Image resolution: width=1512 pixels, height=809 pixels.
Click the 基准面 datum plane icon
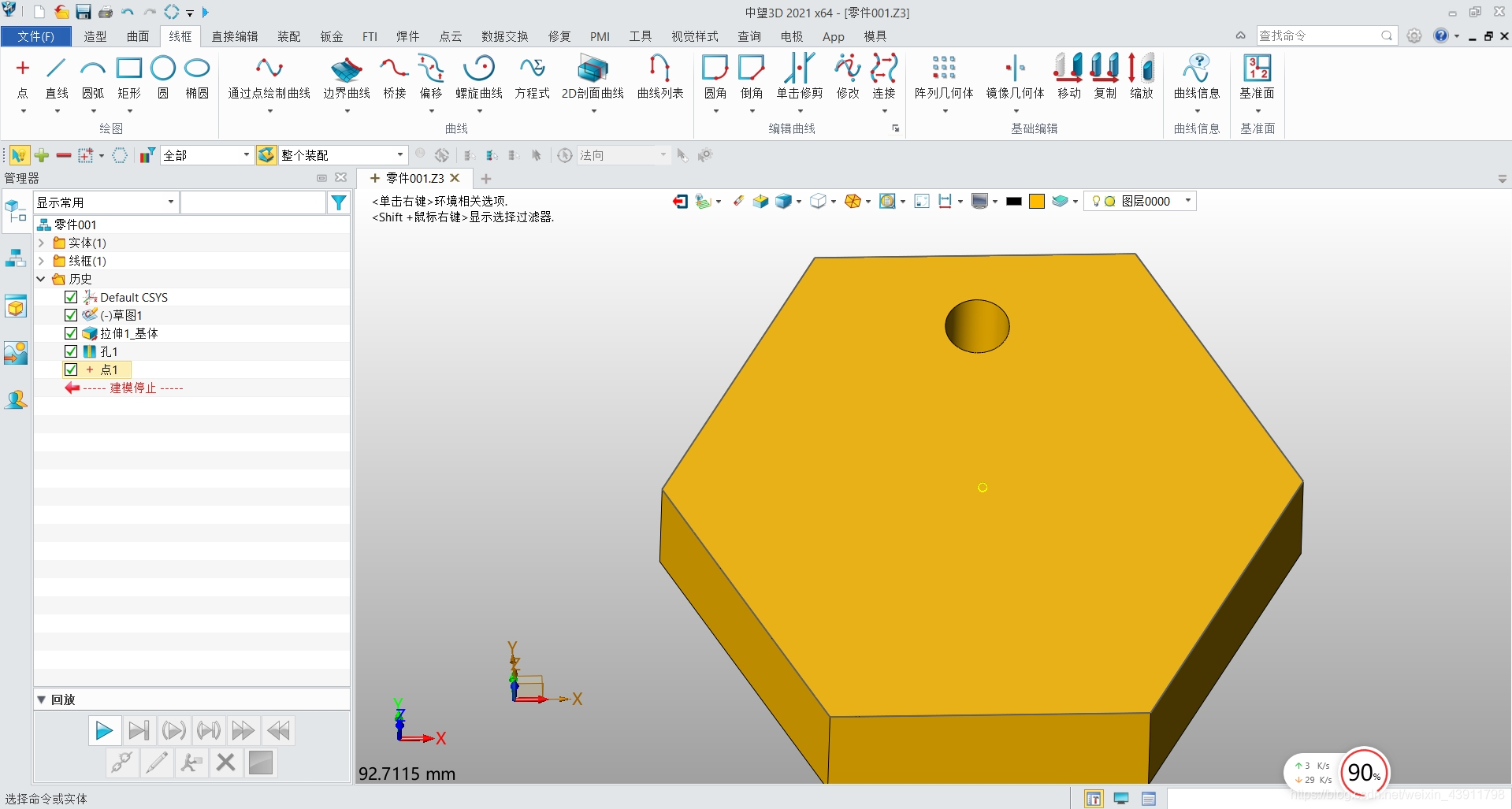[1257, 69]
